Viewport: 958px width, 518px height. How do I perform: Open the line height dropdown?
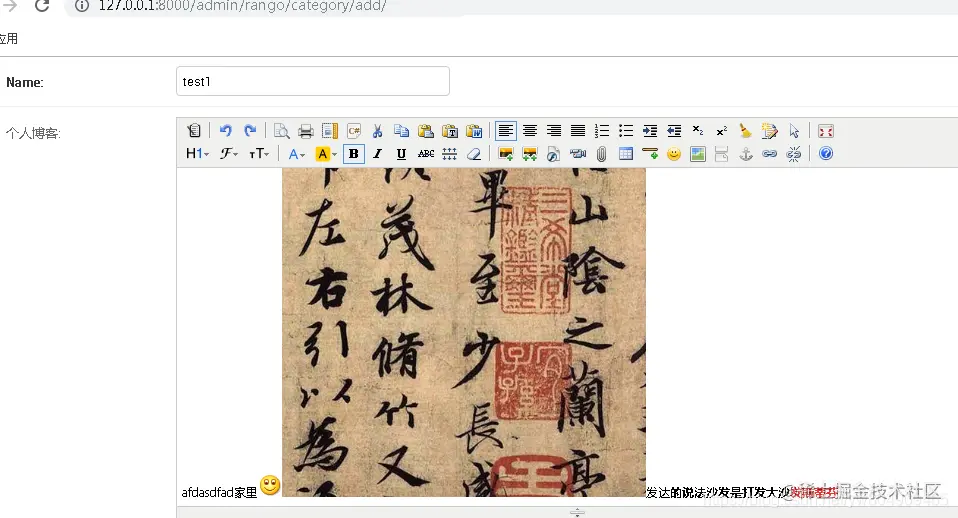tap(450, 154)
